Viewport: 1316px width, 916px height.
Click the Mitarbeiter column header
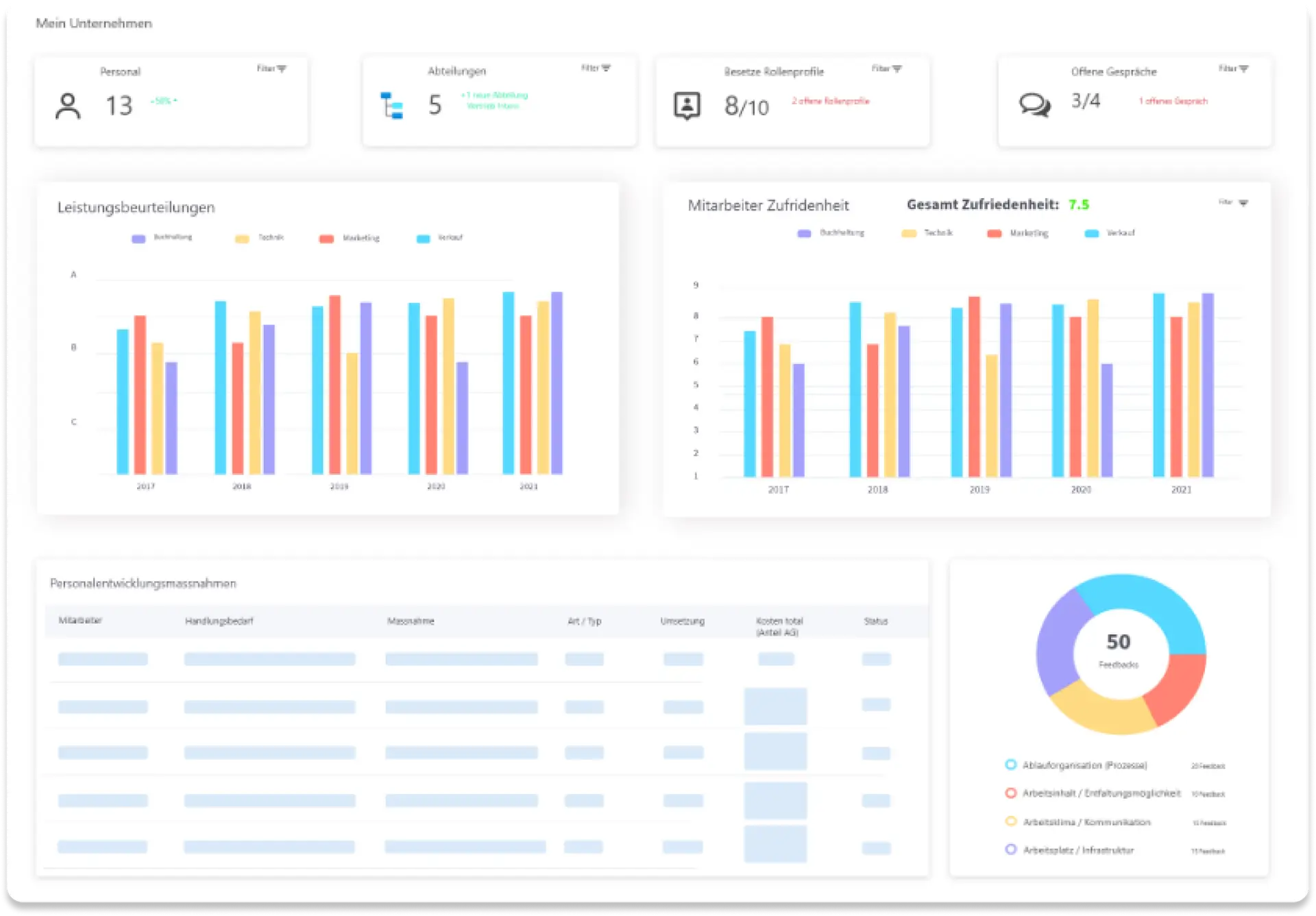[80, 620]
